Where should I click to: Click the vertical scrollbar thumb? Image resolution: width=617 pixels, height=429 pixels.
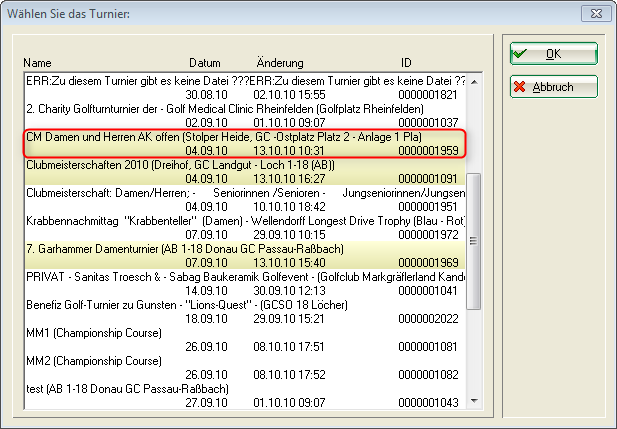(474, 240)
